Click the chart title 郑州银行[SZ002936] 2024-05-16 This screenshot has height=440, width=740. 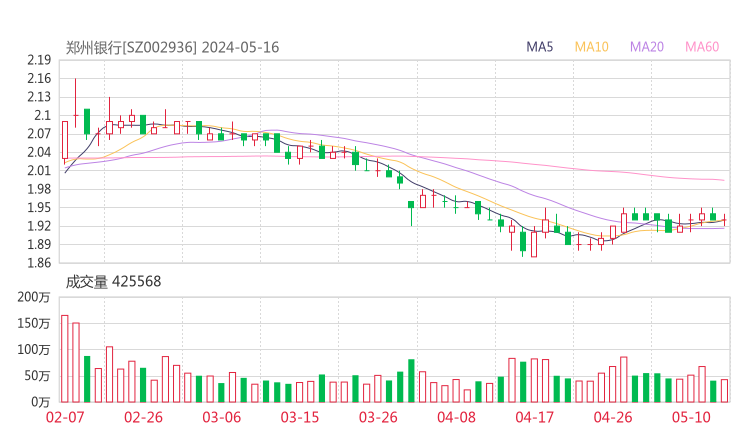pos(172,48)
